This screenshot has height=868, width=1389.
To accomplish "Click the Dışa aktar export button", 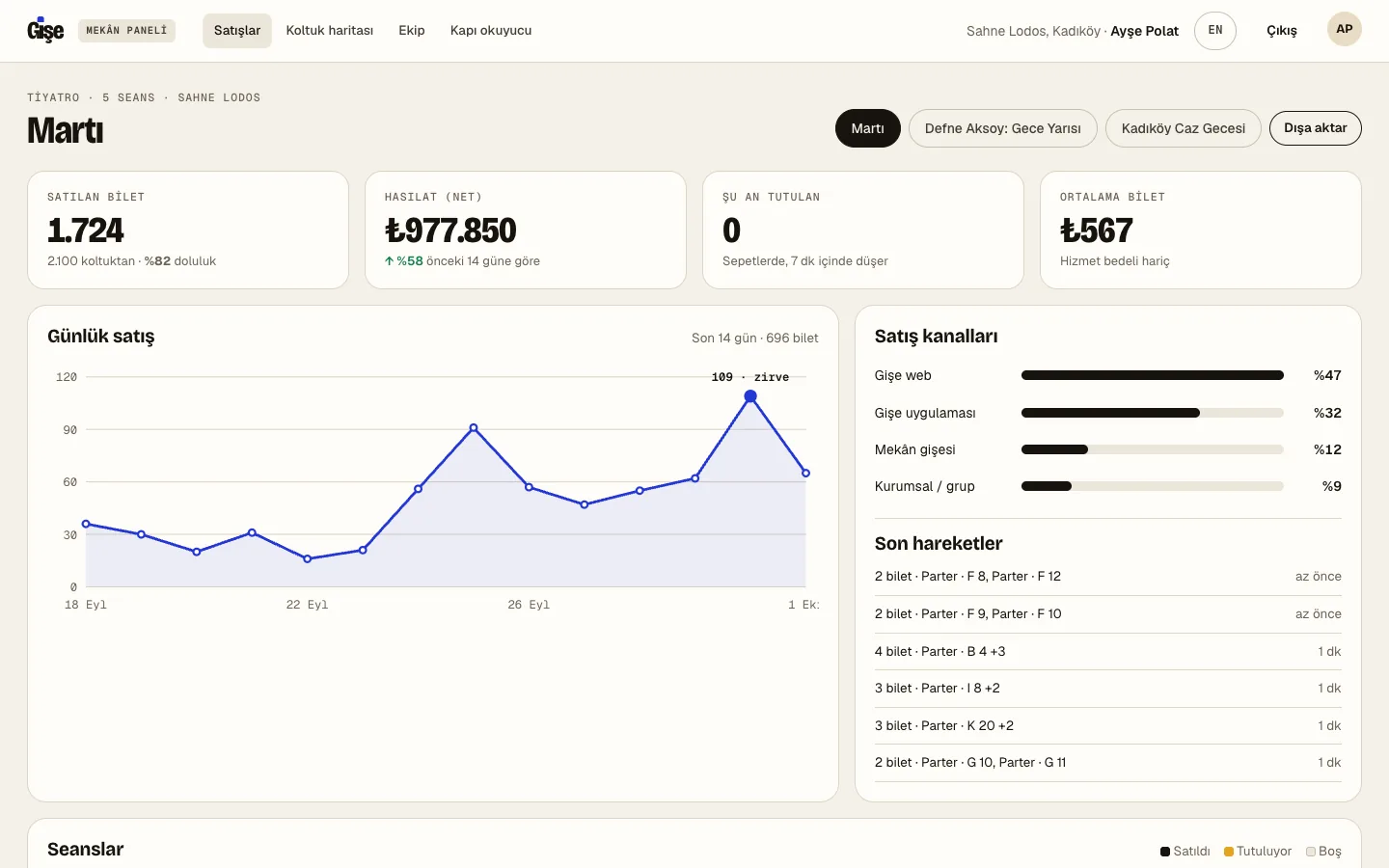I will (x=1316, y=128).
